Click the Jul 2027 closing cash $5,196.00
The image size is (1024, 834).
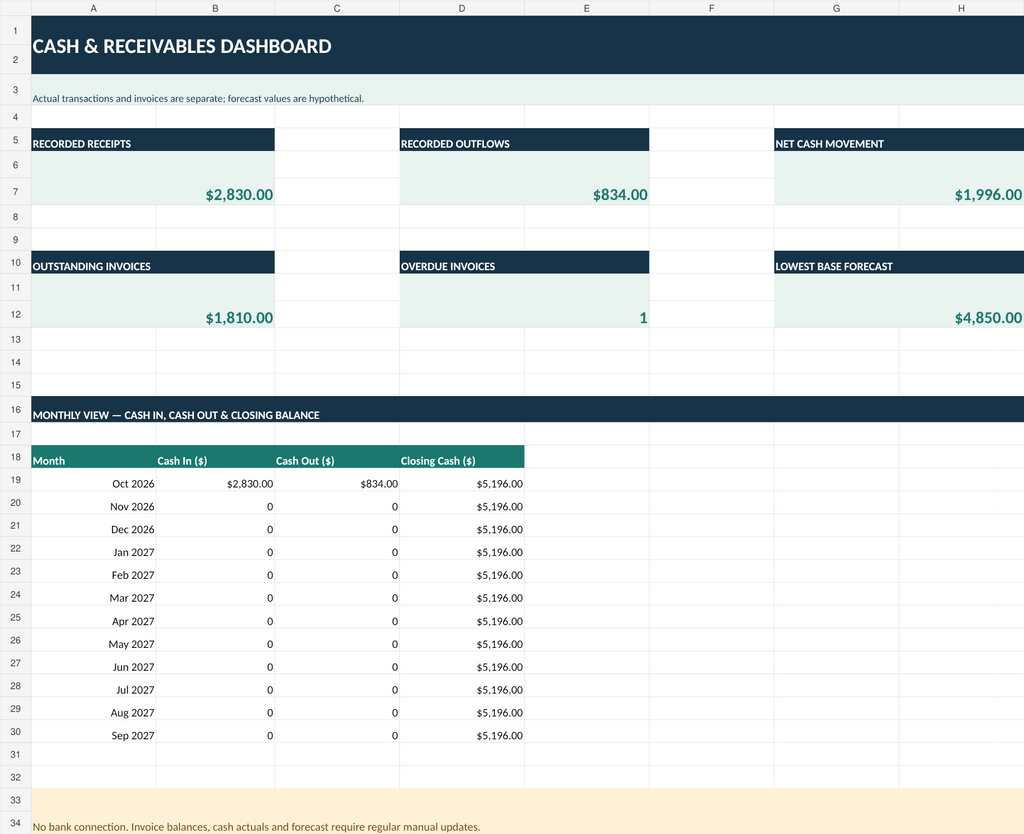pyautogui.click(x=462, y=686)
